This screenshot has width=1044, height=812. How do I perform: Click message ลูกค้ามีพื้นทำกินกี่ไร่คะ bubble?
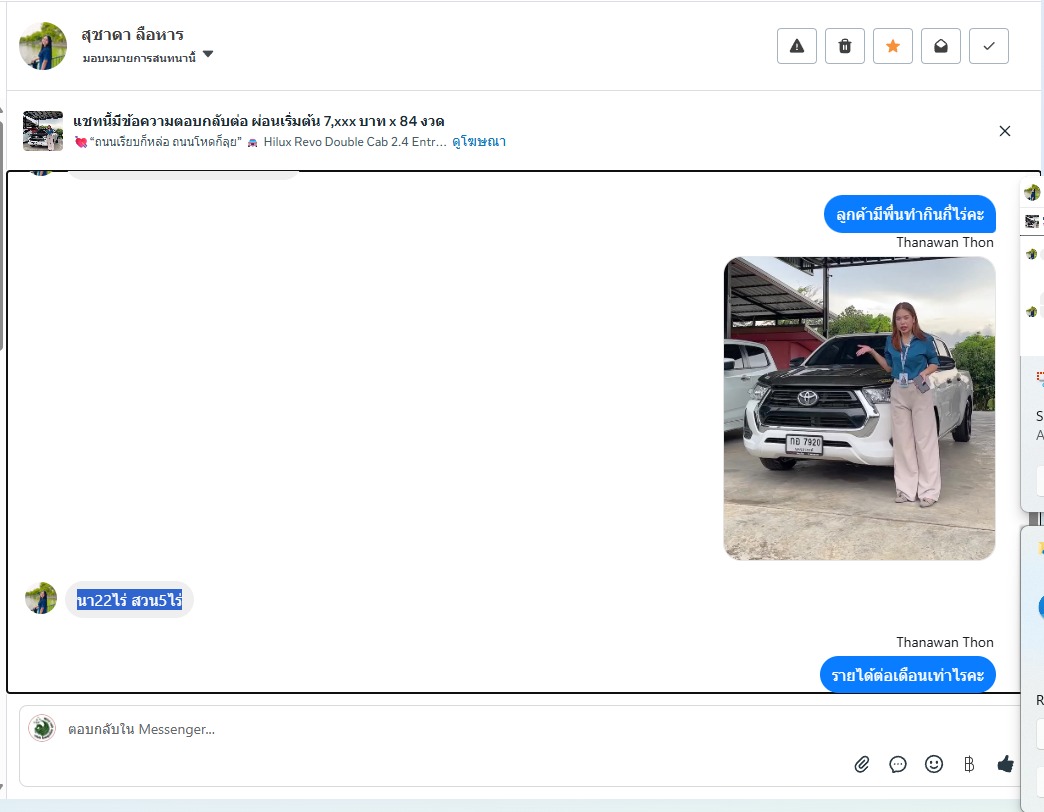910,214
